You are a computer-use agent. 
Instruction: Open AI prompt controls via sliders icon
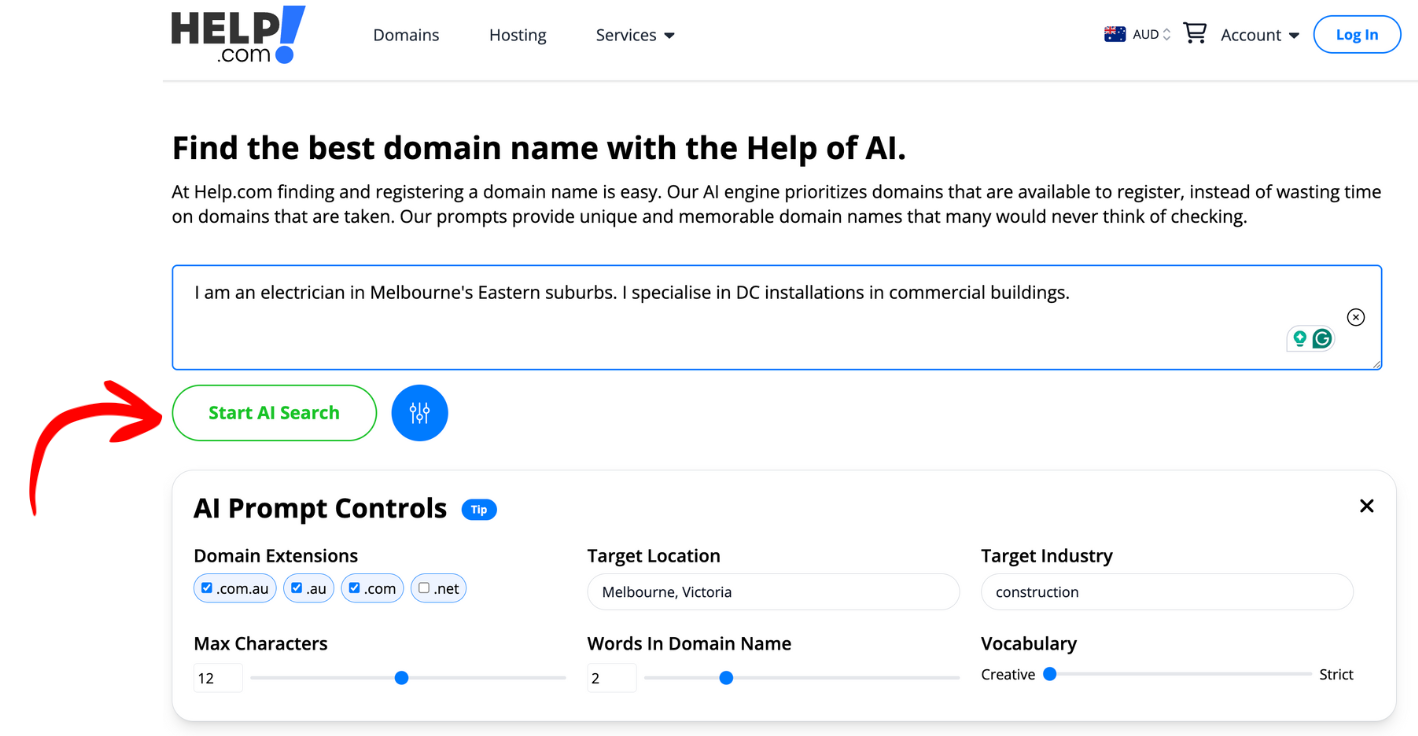pos(419,413)
